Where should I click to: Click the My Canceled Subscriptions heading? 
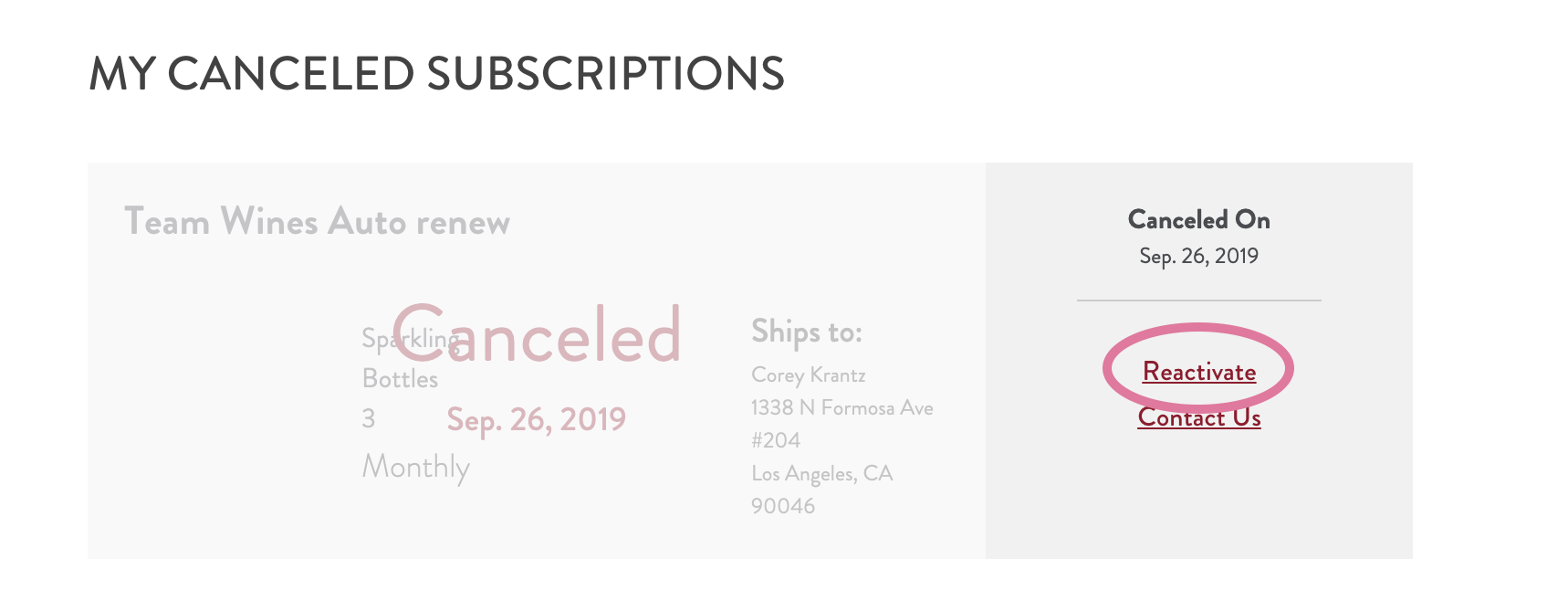[436, 74]
